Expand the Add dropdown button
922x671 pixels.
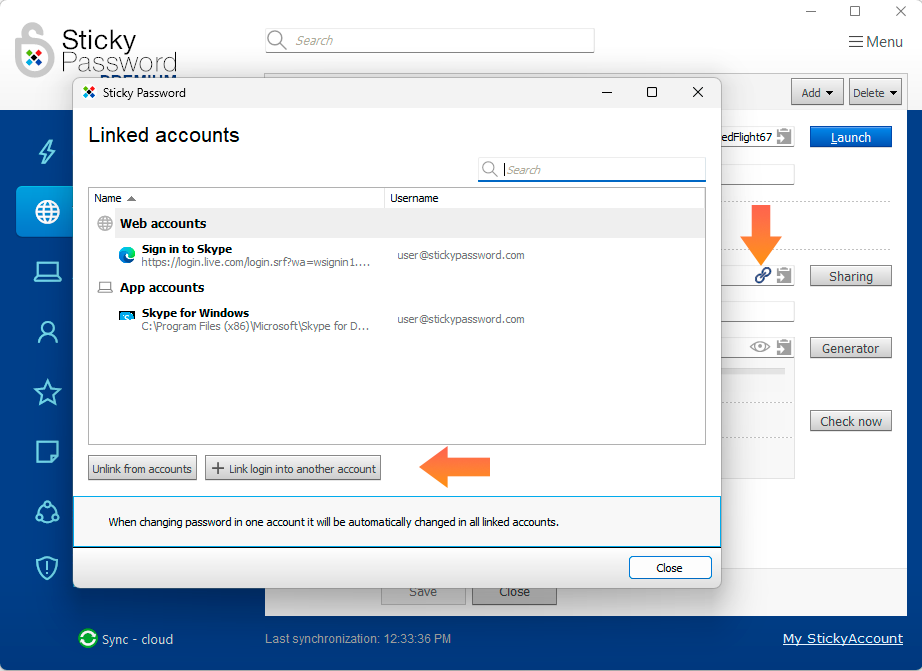pos(817,92)
